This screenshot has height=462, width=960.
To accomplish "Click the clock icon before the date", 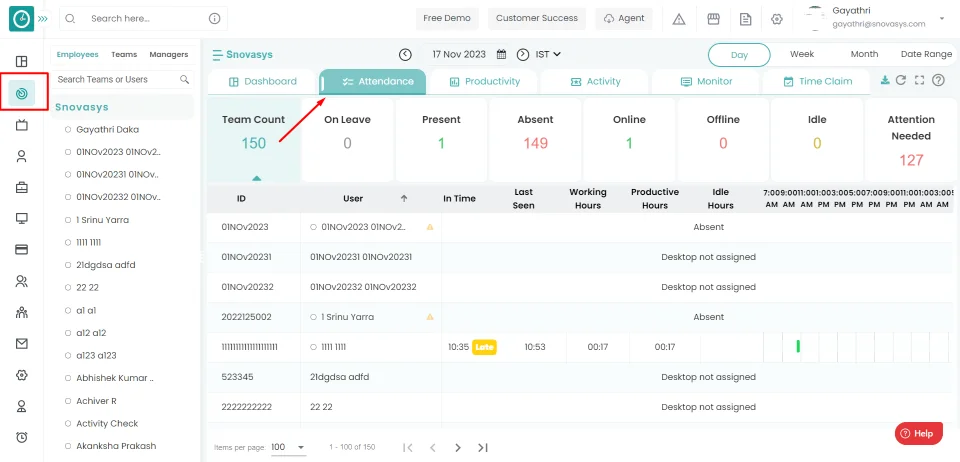I will pos(405,54).
